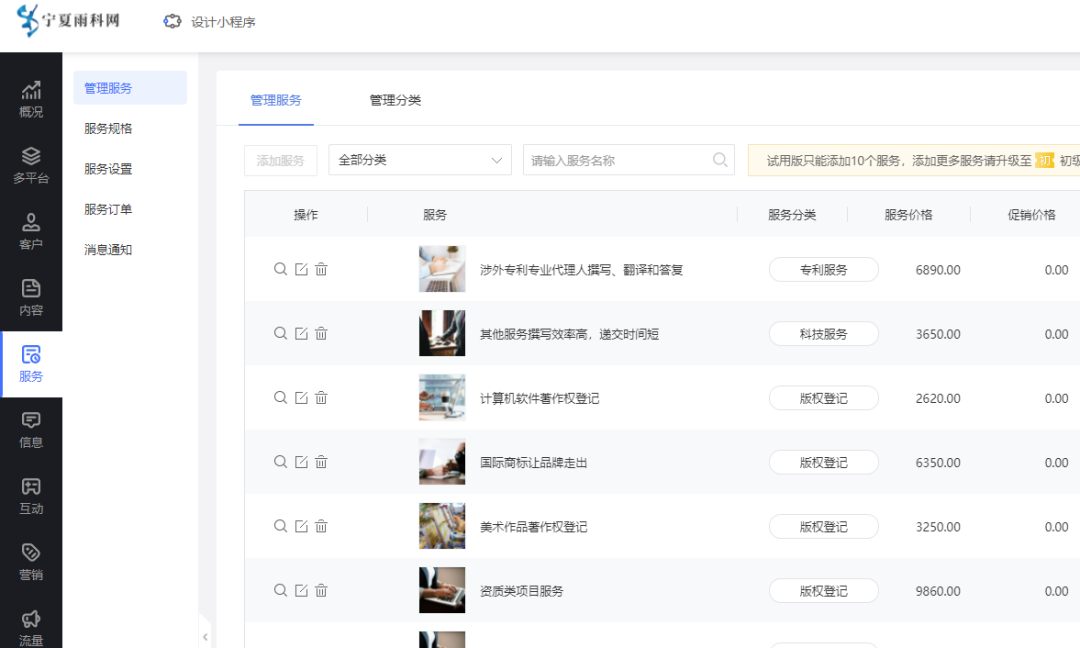Open the 流量 sidebar section
Viewport: 1080px width, 648px height.
click(31, 628)
